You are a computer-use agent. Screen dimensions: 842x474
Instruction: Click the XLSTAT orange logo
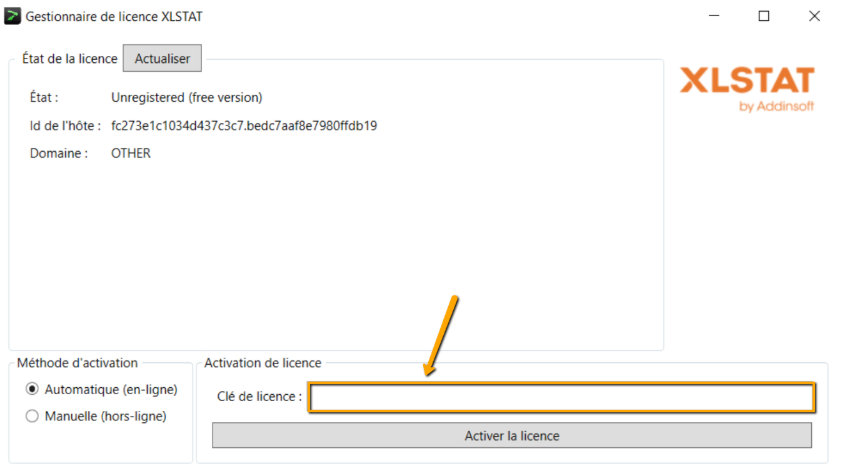747,80
